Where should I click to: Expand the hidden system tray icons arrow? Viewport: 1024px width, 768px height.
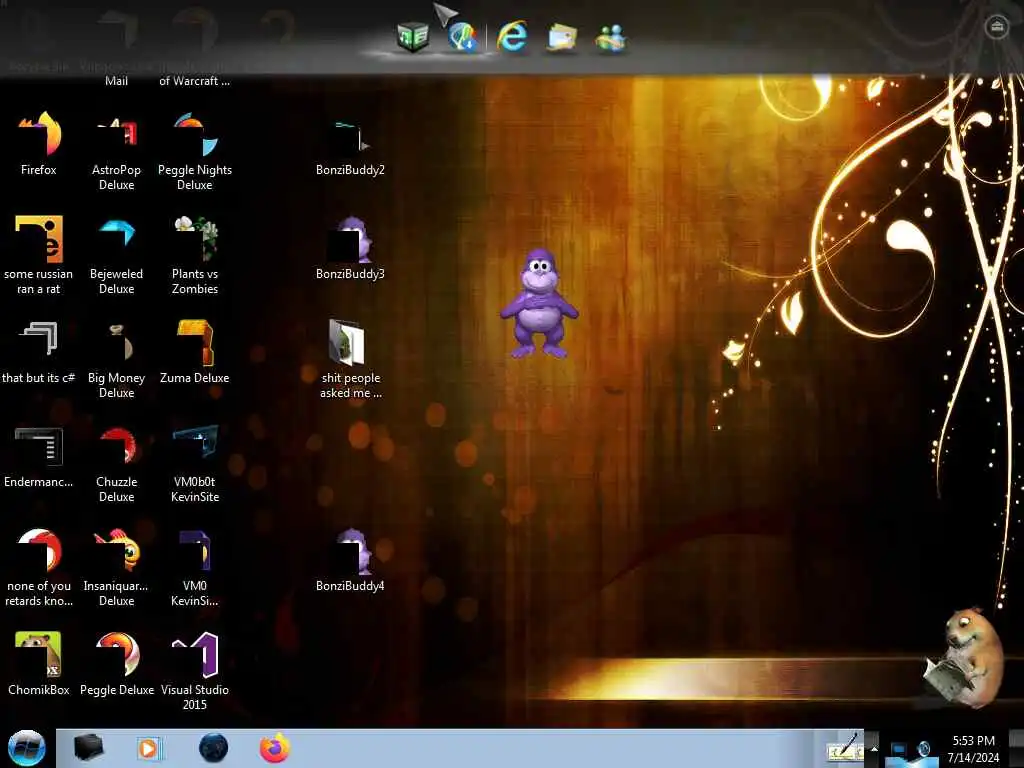pyautogui.click(x=874, y=748)
